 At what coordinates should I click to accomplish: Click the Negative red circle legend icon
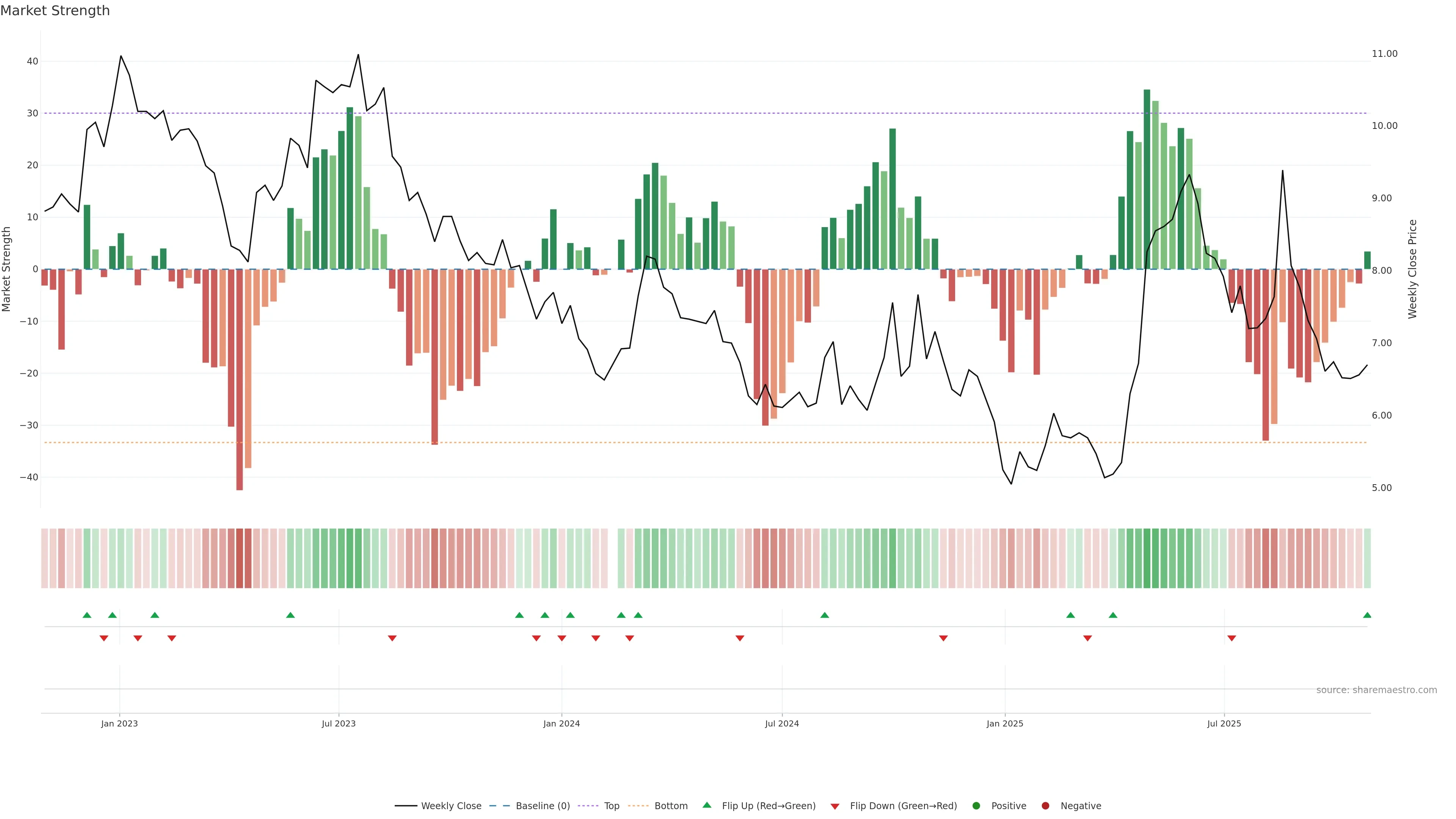1045,805
